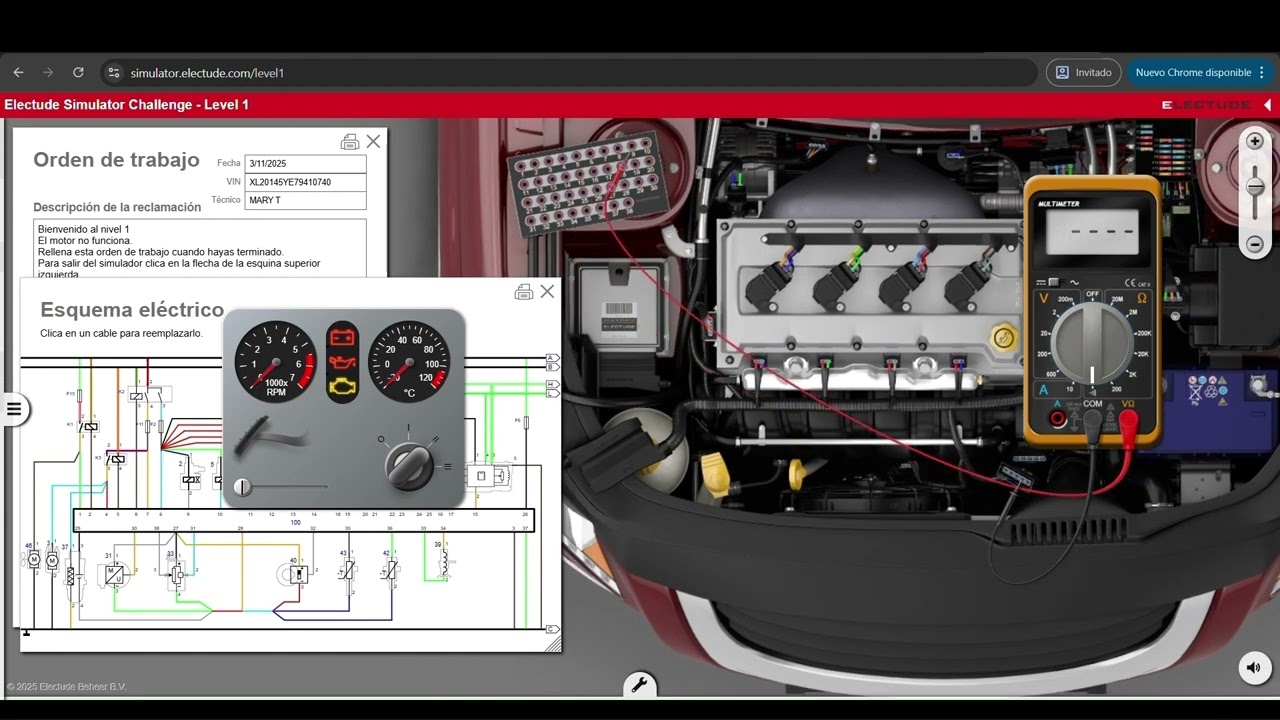Viewport: 1280px width, 720px height.
Task: Select the 20M ohm range
Action: coord(1118,299)
